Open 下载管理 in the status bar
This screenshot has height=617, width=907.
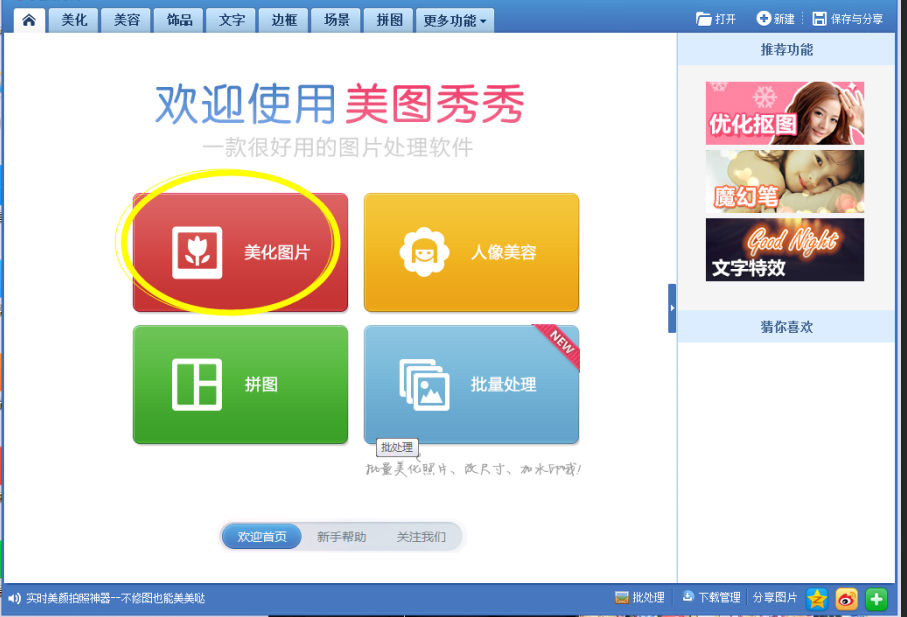[711, 597]
